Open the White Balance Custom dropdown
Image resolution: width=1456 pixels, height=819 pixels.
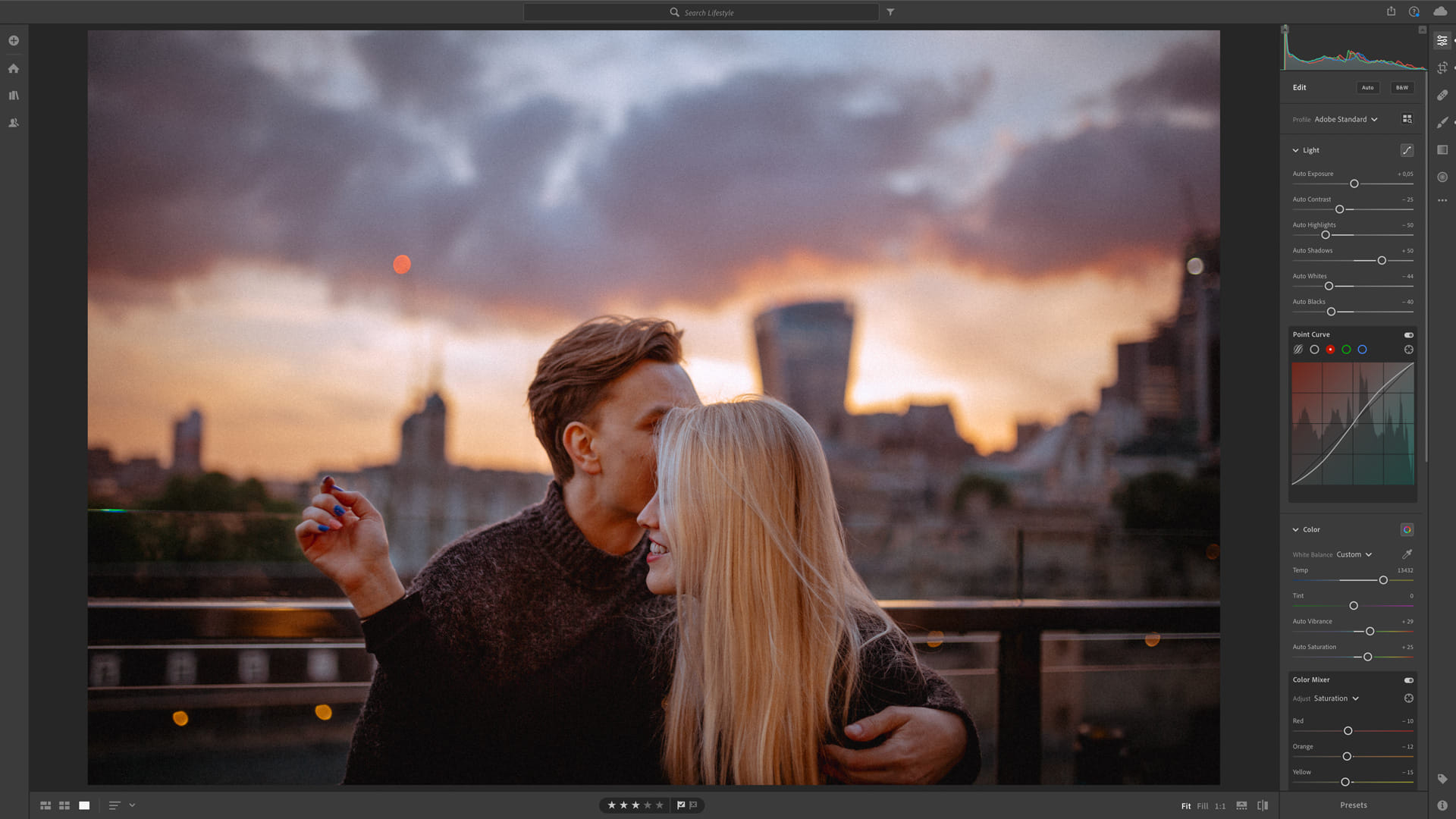(x=1354, y=554)
